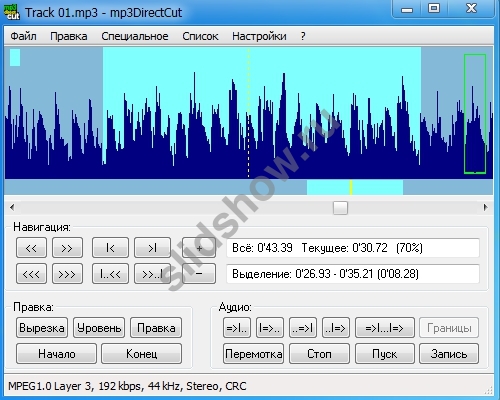Stop playback with the Стоп button
Viewport: 500px width, 400px height.
click(x=319, y=354)
